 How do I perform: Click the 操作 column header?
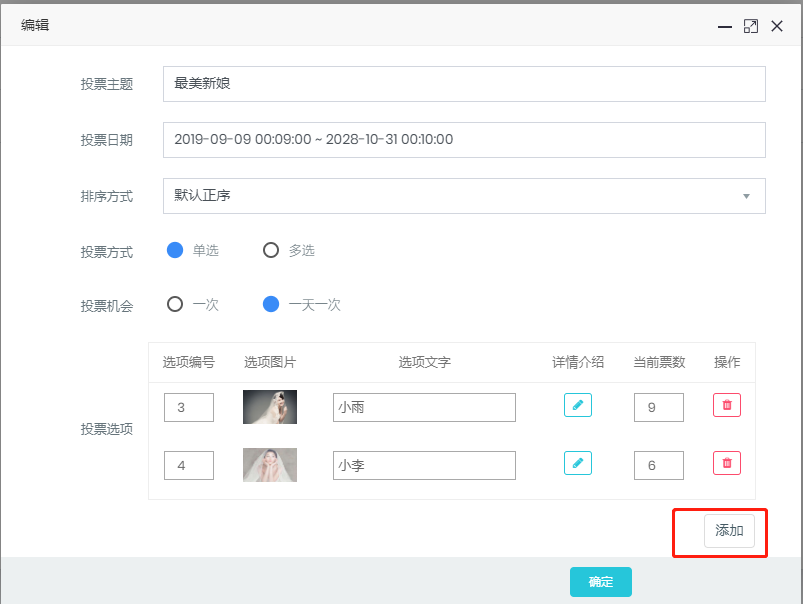pos(727,362)
